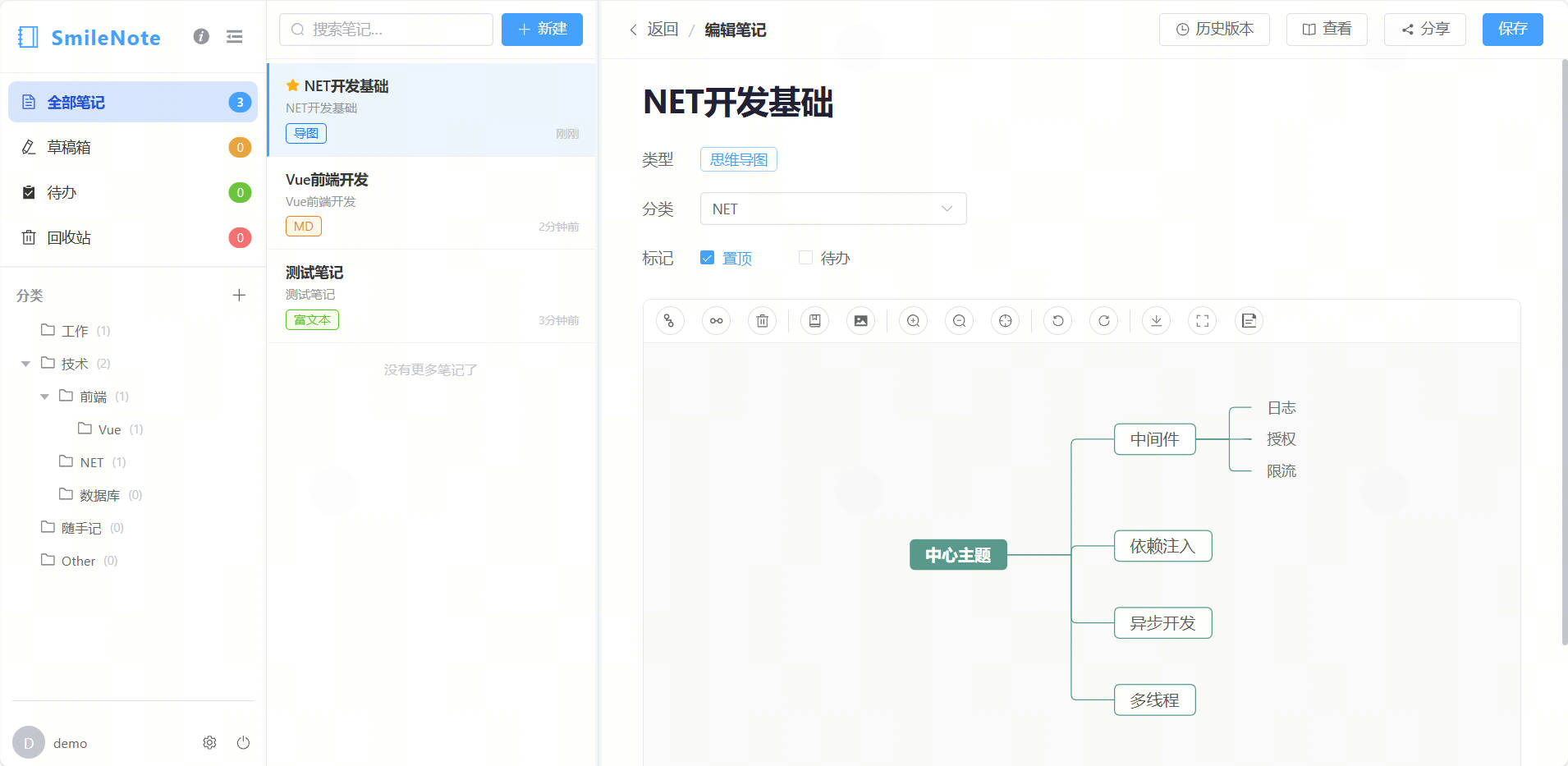Click the 新建 button

[x=542, y=30]
